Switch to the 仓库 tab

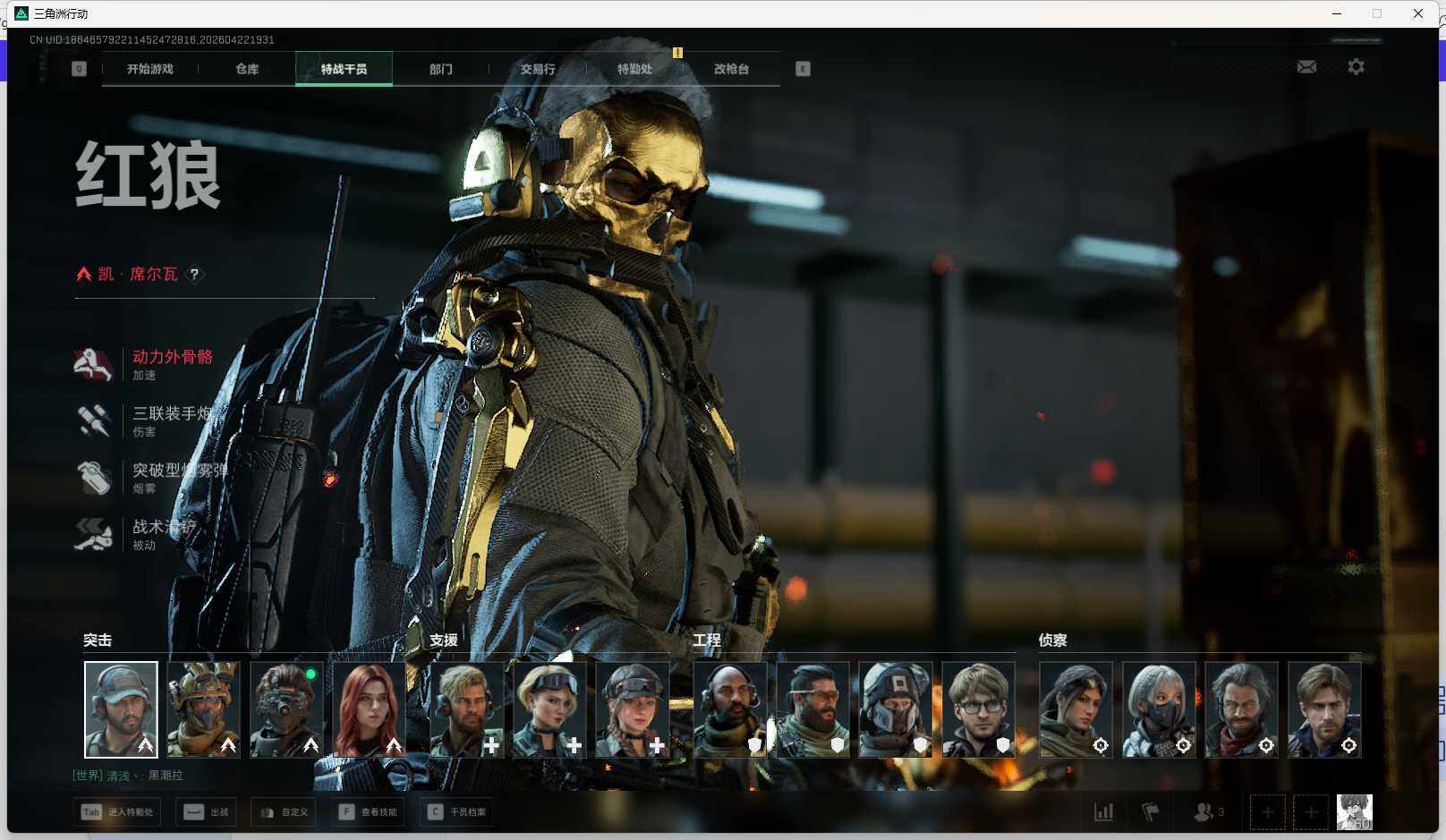coord(247,69)
